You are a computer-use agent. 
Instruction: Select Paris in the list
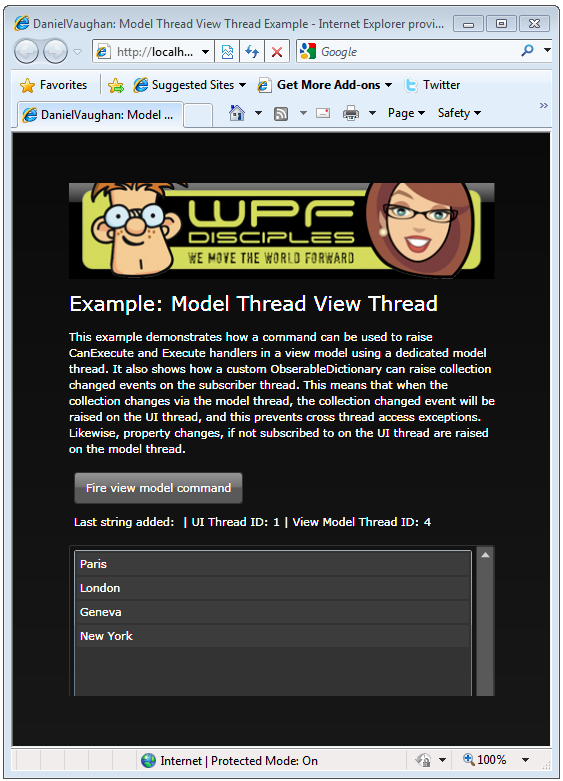273,564
